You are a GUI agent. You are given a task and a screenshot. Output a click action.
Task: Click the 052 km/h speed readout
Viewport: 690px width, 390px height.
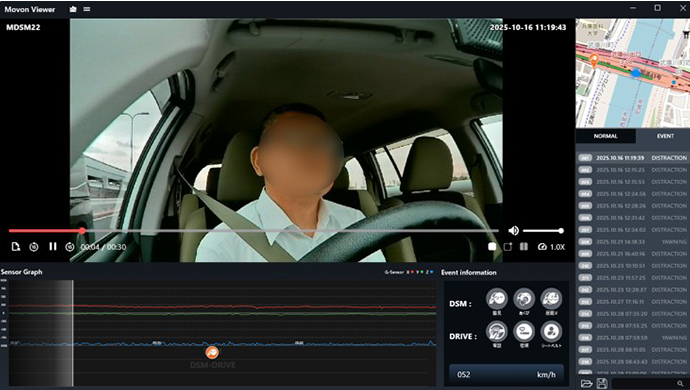[506, 375]
